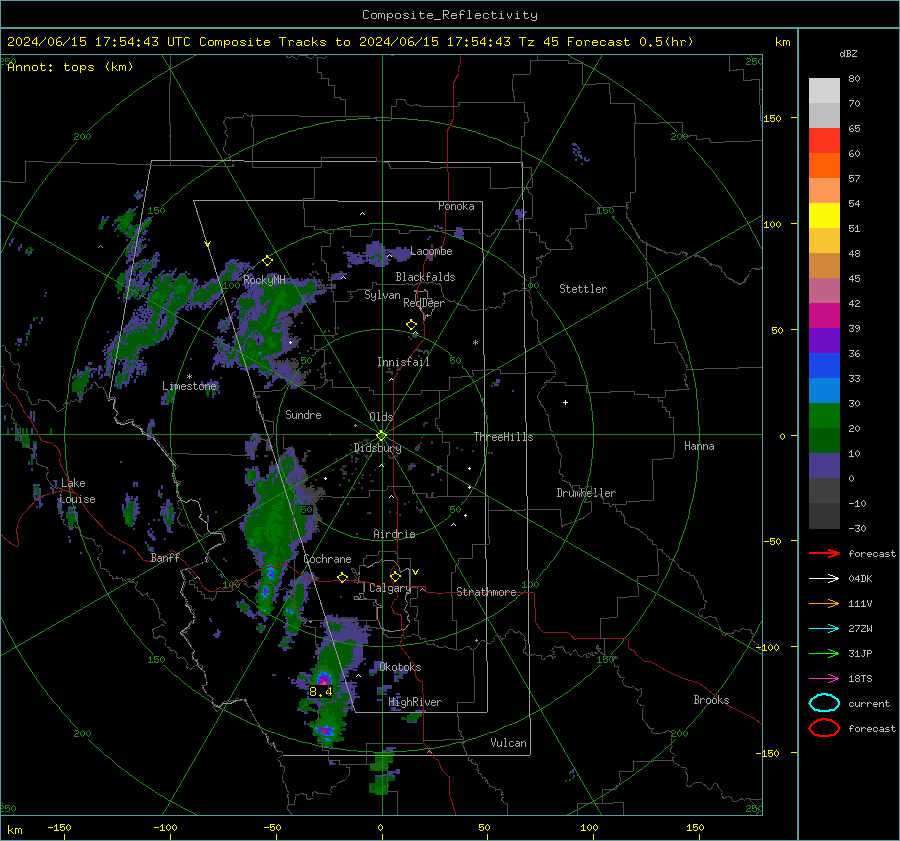Click the orange 111V arrow icon

(824, 603)
